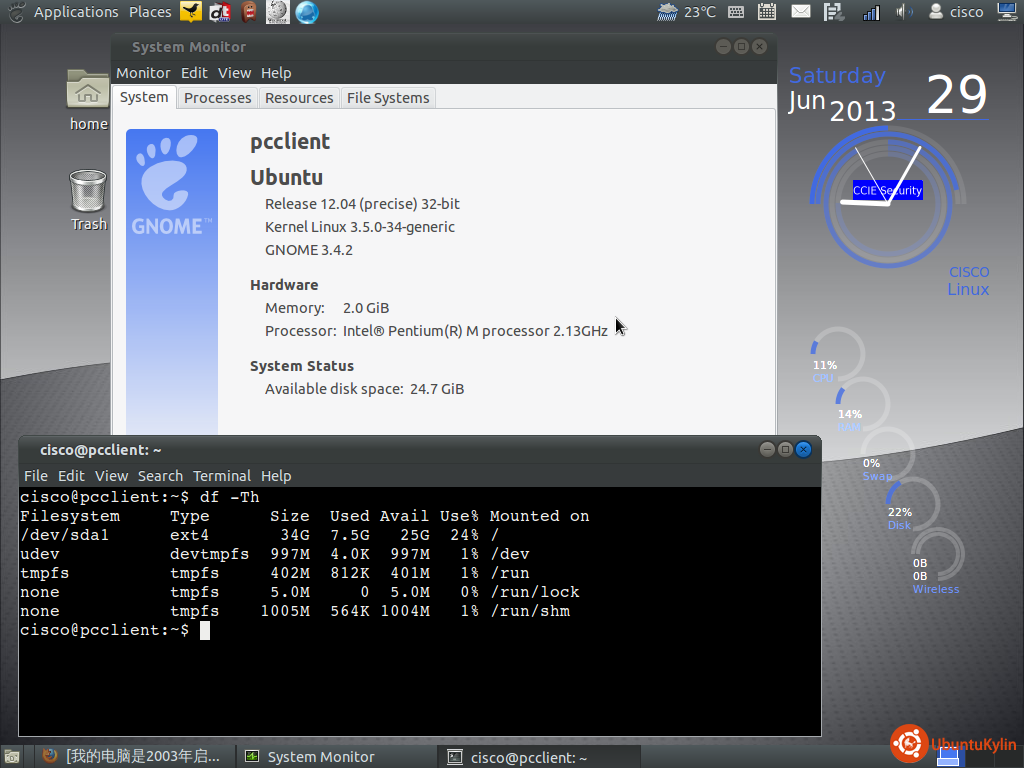The width and height of the screenshot is (1024, 768).
Task: Click the Memory '2.0 GiB' value
Action: [x=366, y=308]
